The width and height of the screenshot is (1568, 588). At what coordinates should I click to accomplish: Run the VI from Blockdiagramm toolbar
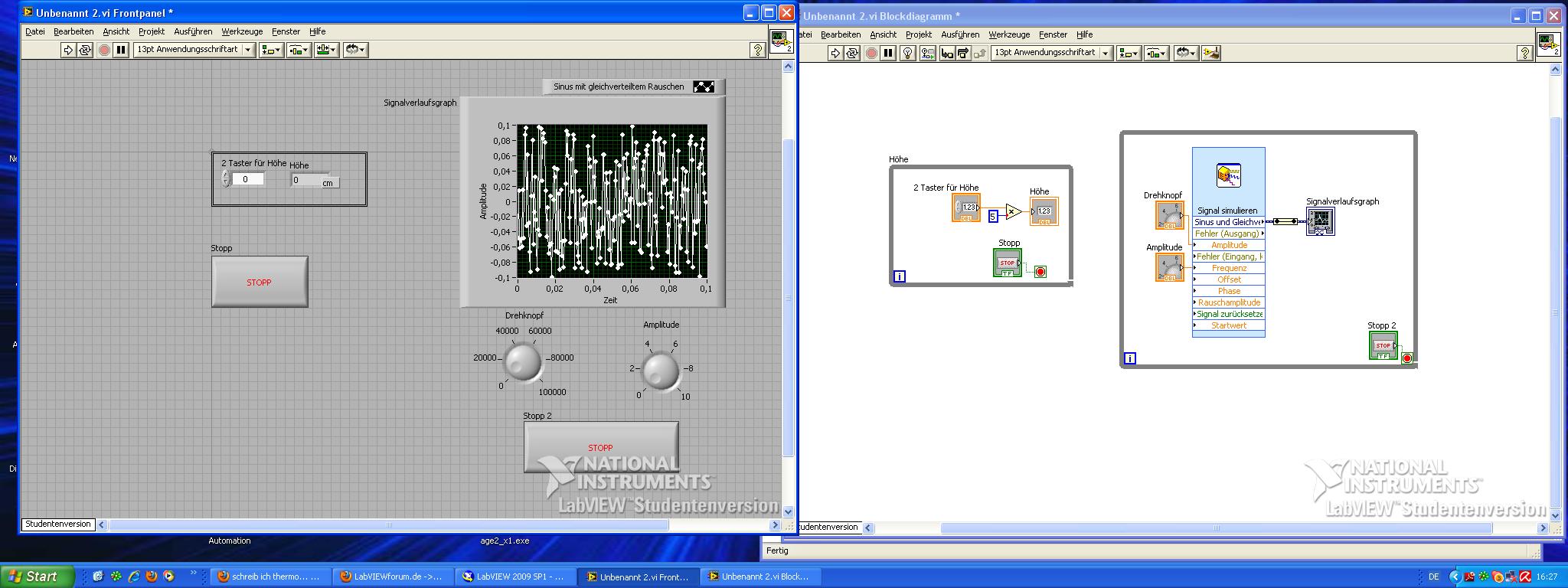tap(835, 53)
